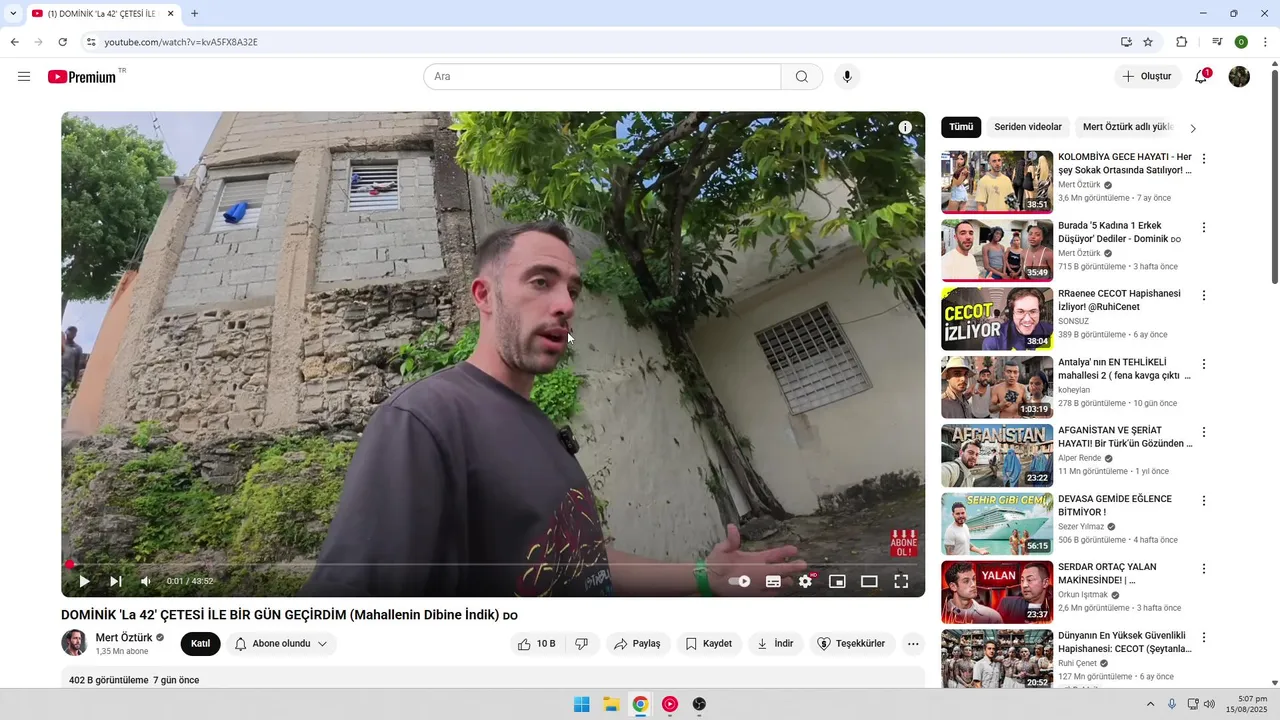Open install app icon in address bar
Screen dimensions: 1280x720
[x=1126, y=42]
